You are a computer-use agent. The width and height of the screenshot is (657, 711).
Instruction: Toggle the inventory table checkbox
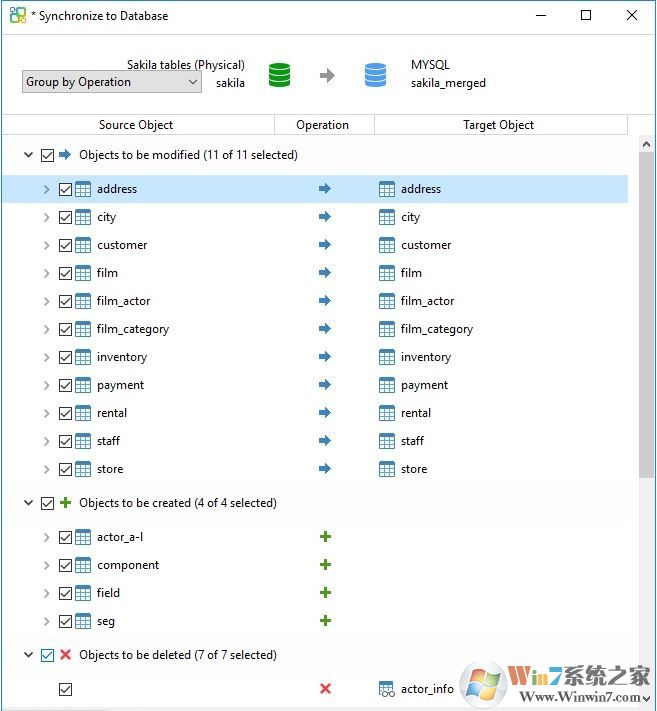pyautogui.click(x=65, y=357)
